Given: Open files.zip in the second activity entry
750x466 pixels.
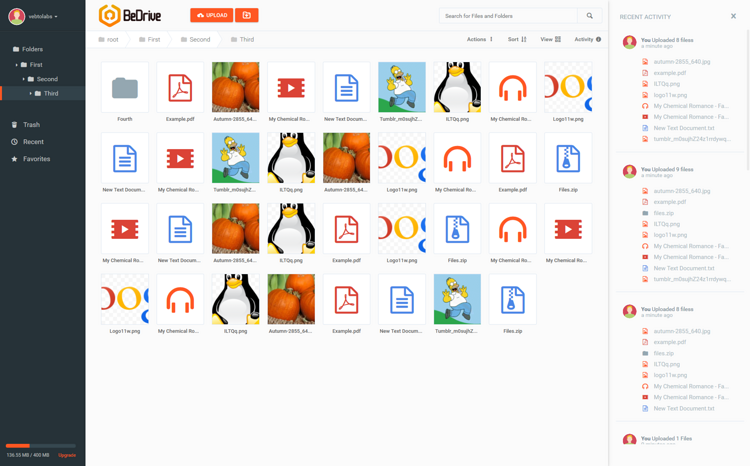Looking at the screenshot, I should [663, 213].
